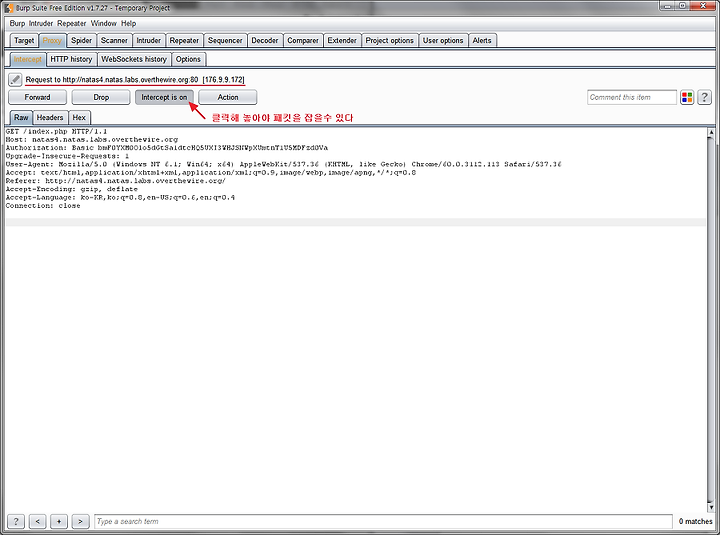The width and height of the screenshot is (720, 535).
Task: Open the proxy Options sub-tab
Action: pyautogui.click(x=188, y=59)
